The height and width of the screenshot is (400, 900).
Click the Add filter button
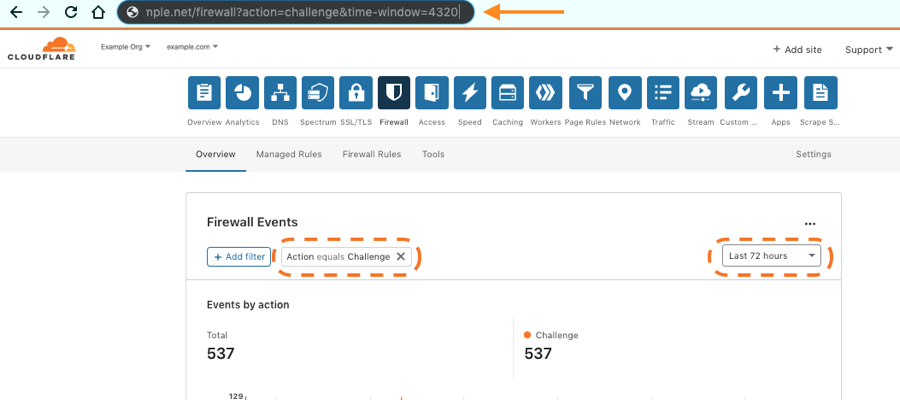(239, 257)
